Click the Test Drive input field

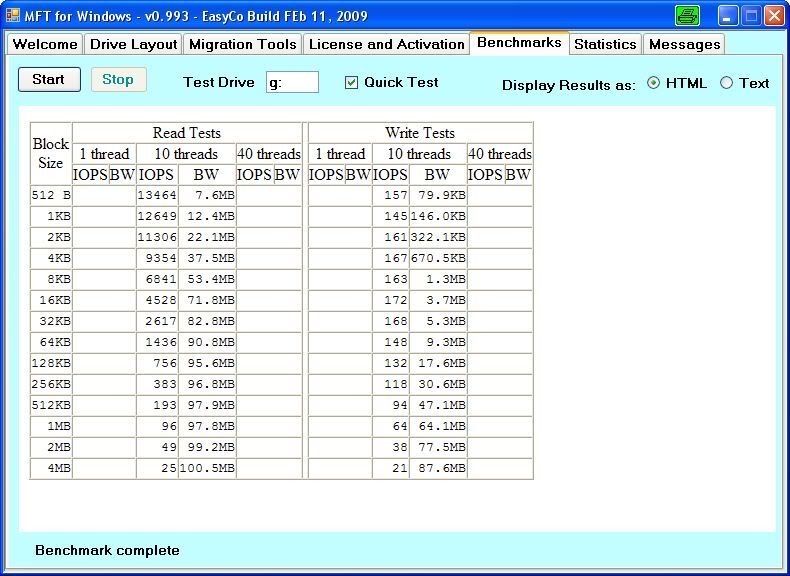click(292, 83)
